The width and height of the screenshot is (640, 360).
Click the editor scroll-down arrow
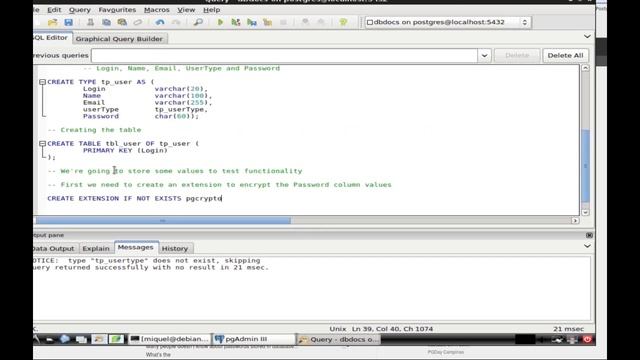click(585, 212)
